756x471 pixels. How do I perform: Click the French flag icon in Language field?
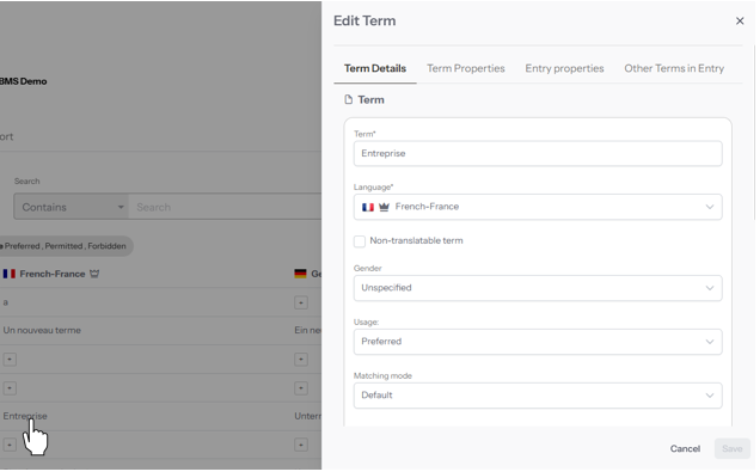click(368, 207)
